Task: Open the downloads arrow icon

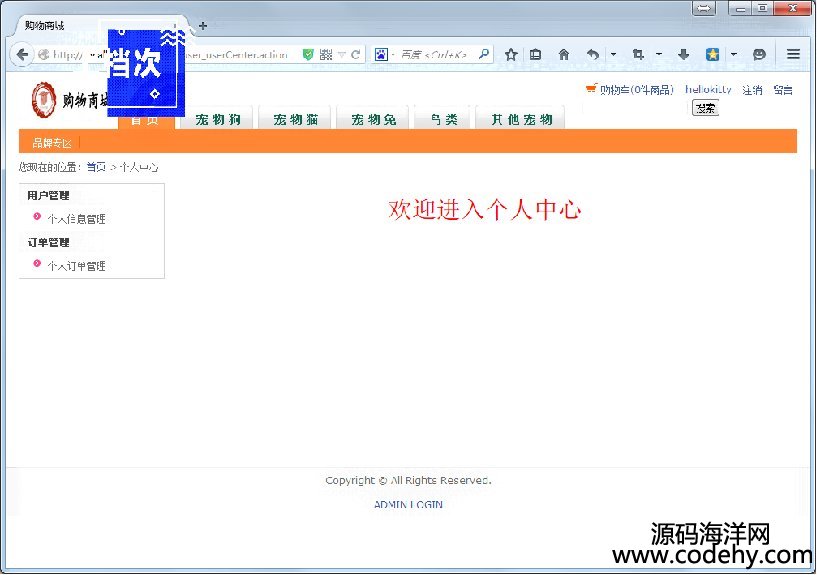Action: click(684, 54)
